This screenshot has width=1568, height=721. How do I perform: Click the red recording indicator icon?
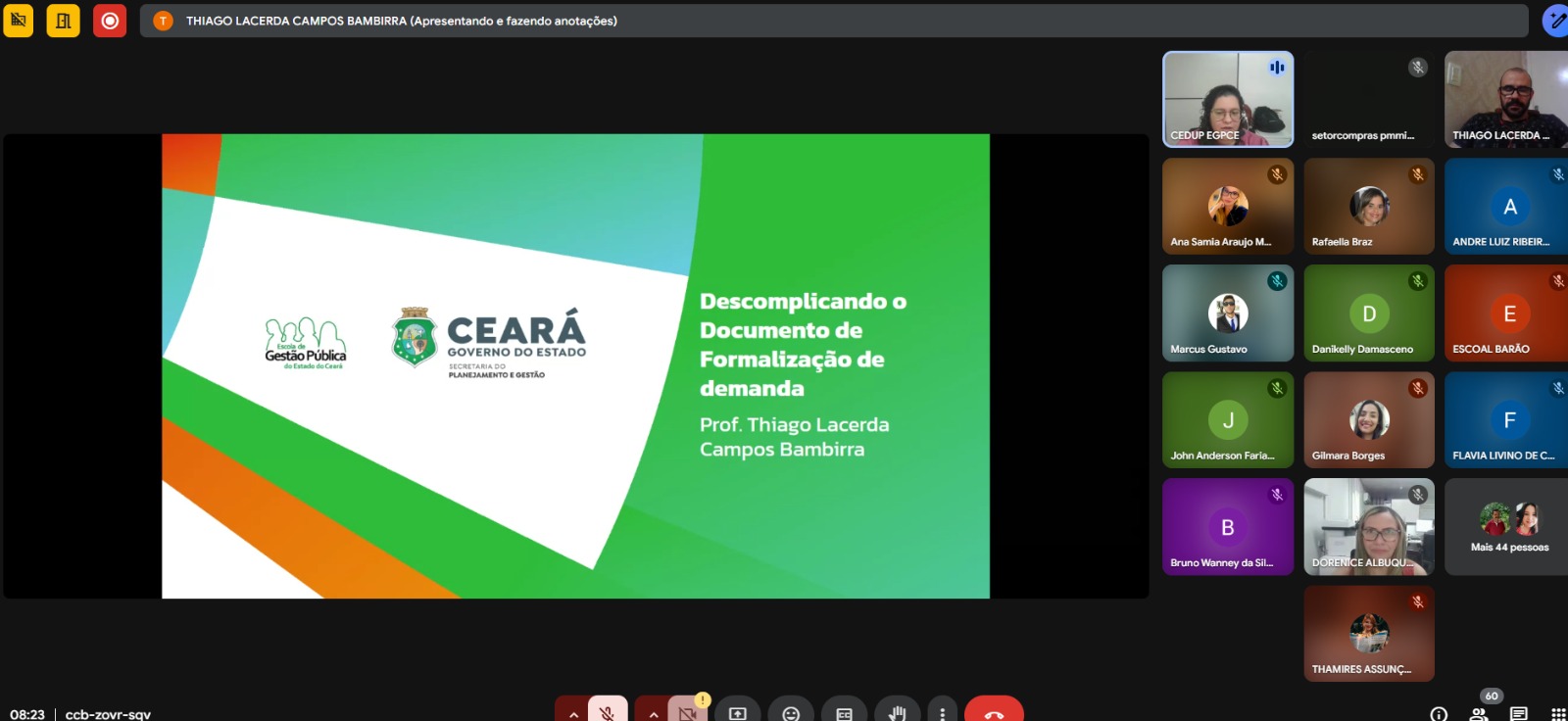pyautogui.click(x=110, y=21)
